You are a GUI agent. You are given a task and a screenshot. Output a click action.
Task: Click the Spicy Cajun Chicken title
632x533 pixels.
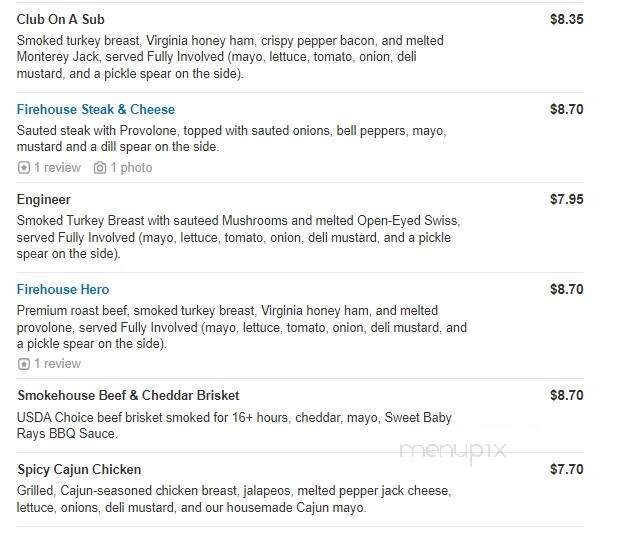pyautogui.click(x=79, y=469)
